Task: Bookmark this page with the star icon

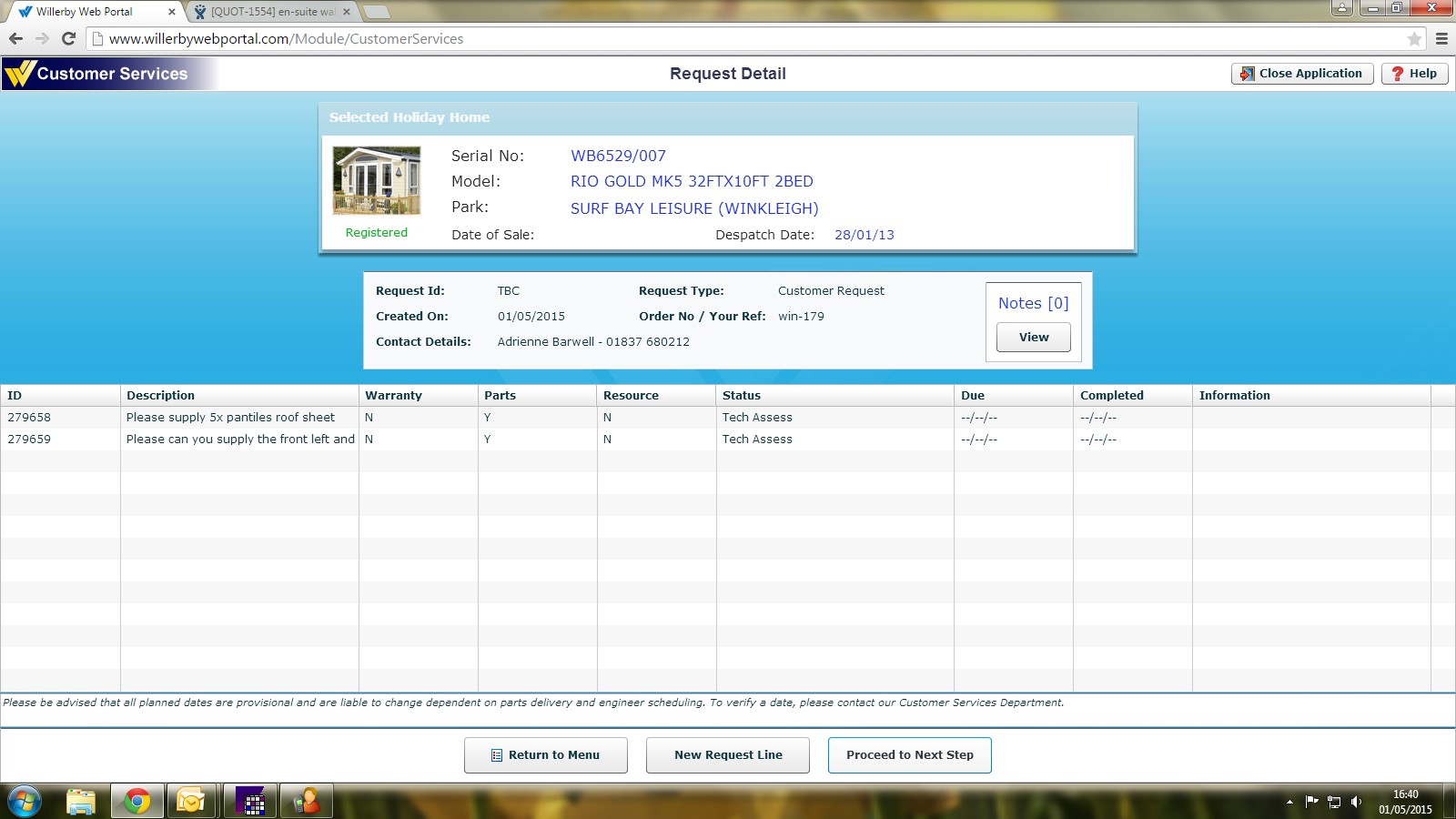Action: [1414, 38]
